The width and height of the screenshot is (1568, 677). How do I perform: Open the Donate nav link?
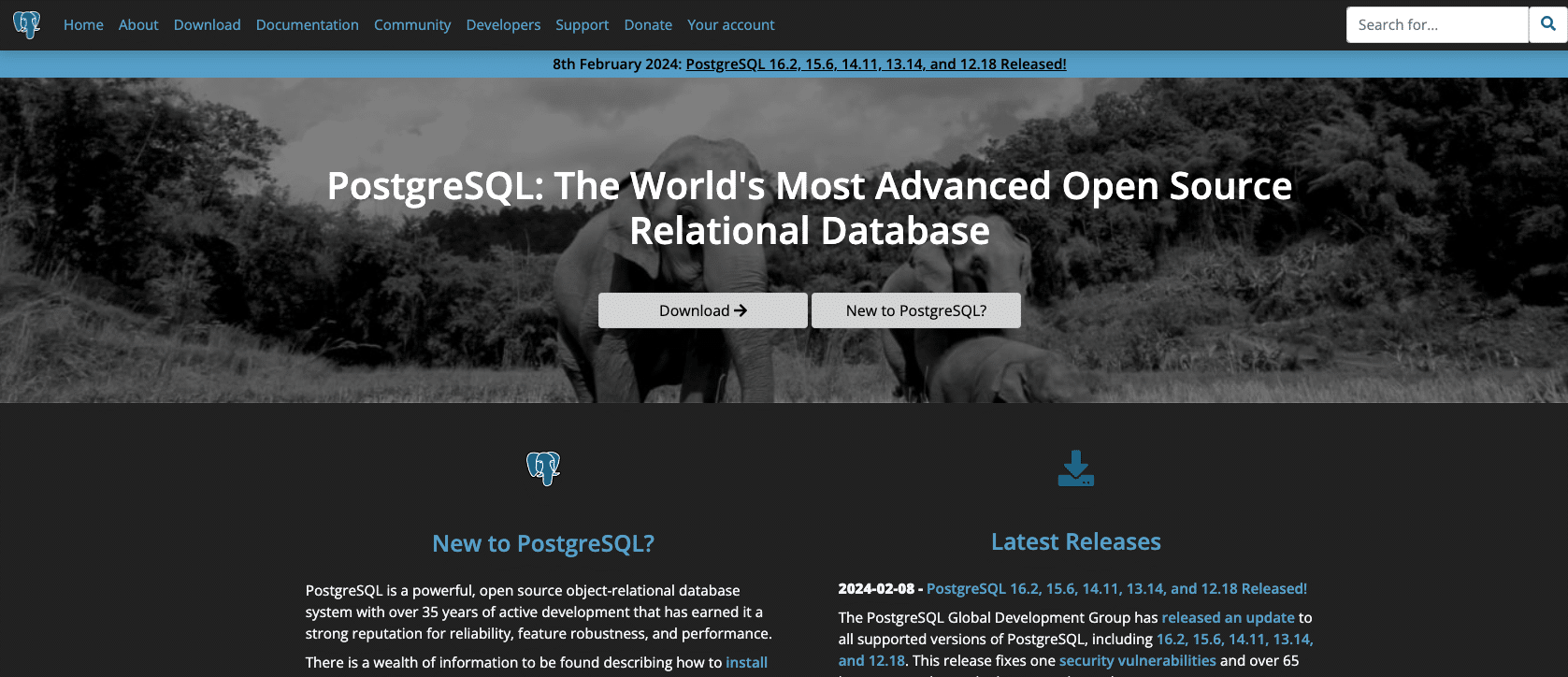click(648, 25)
